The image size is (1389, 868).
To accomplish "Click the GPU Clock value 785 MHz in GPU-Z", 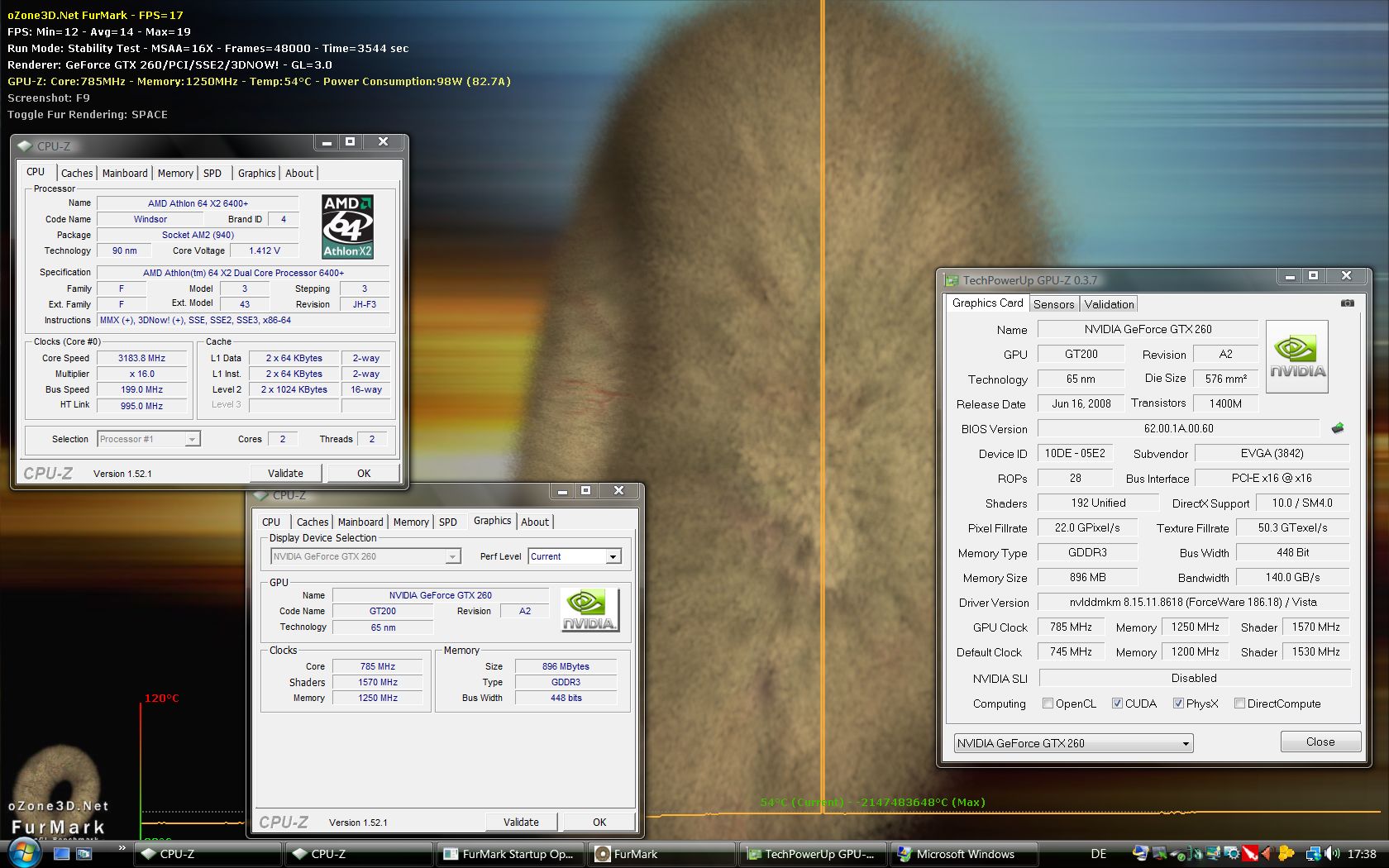I will tap(1071, 627).
